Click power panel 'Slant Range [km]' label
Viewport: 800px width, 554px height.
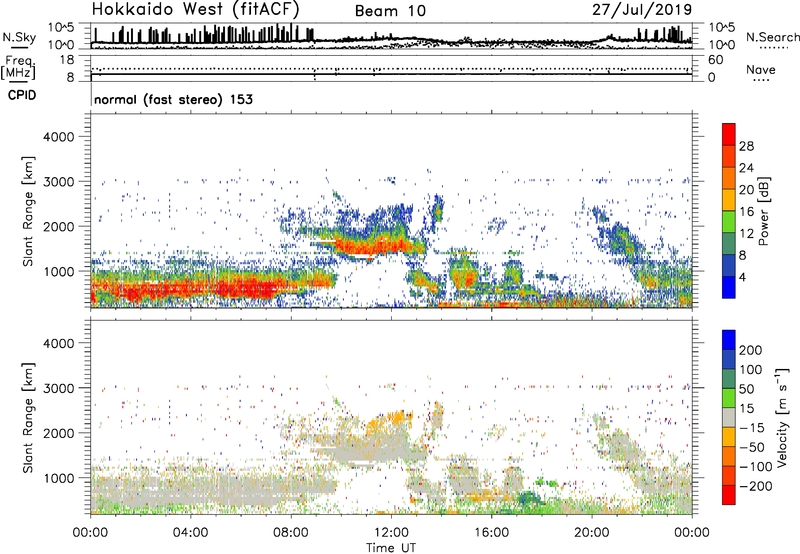pos(28,211)
